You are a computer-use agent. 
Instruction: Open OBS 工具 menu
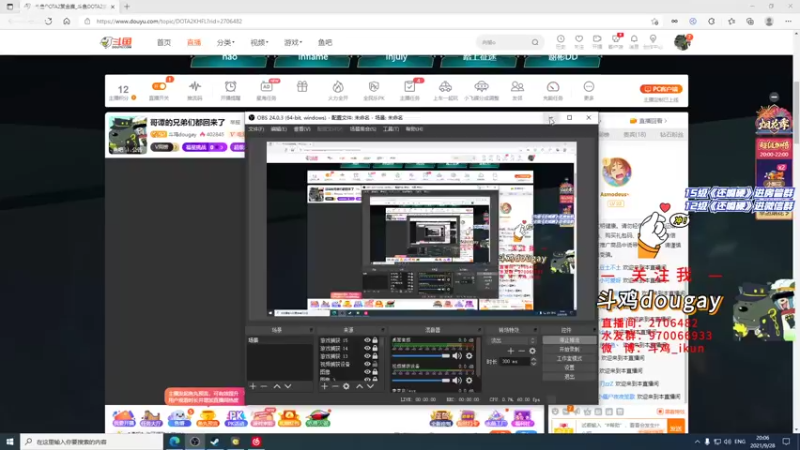pyautogui.click(x=391, y=129)
